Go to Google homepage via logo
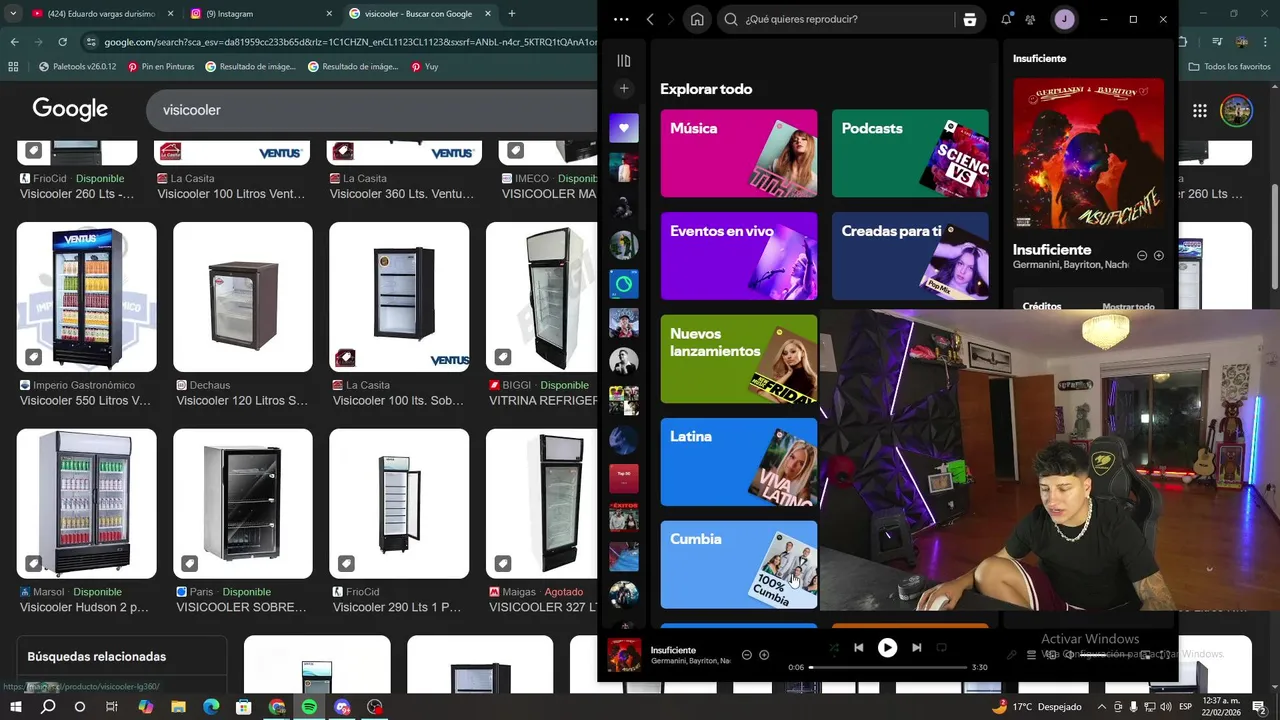Viewport: 1280px width, 720px height. coord(70,109)
